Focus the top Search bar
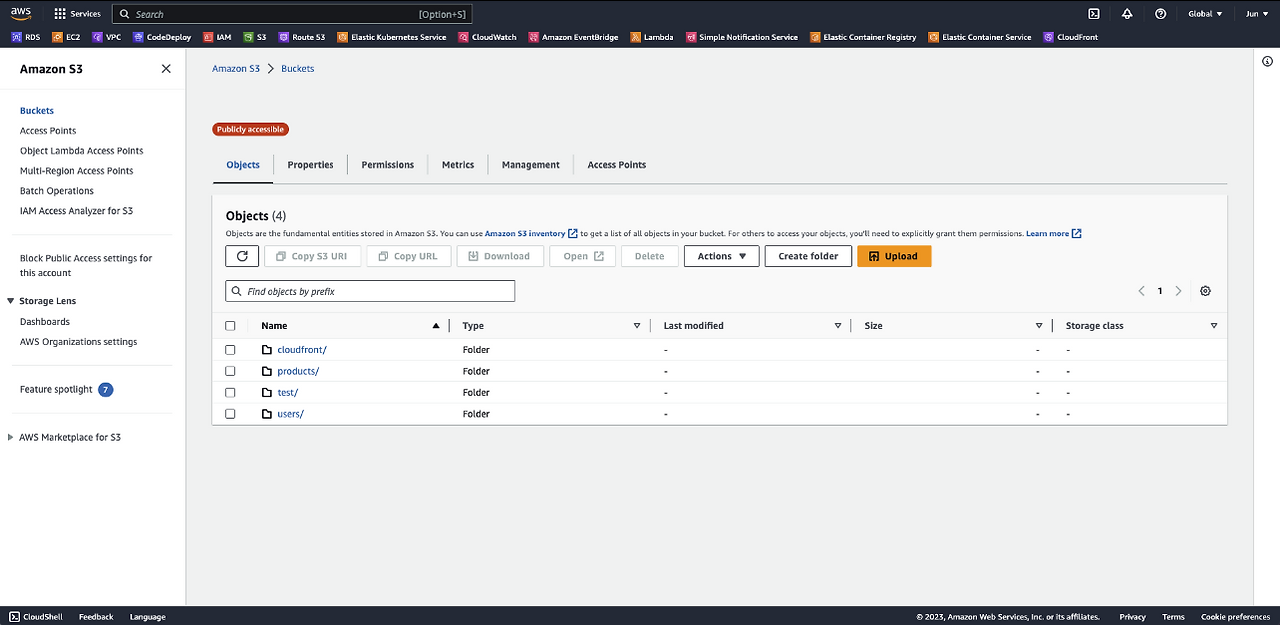This screenshot has width=1280, height=625. 291,14
